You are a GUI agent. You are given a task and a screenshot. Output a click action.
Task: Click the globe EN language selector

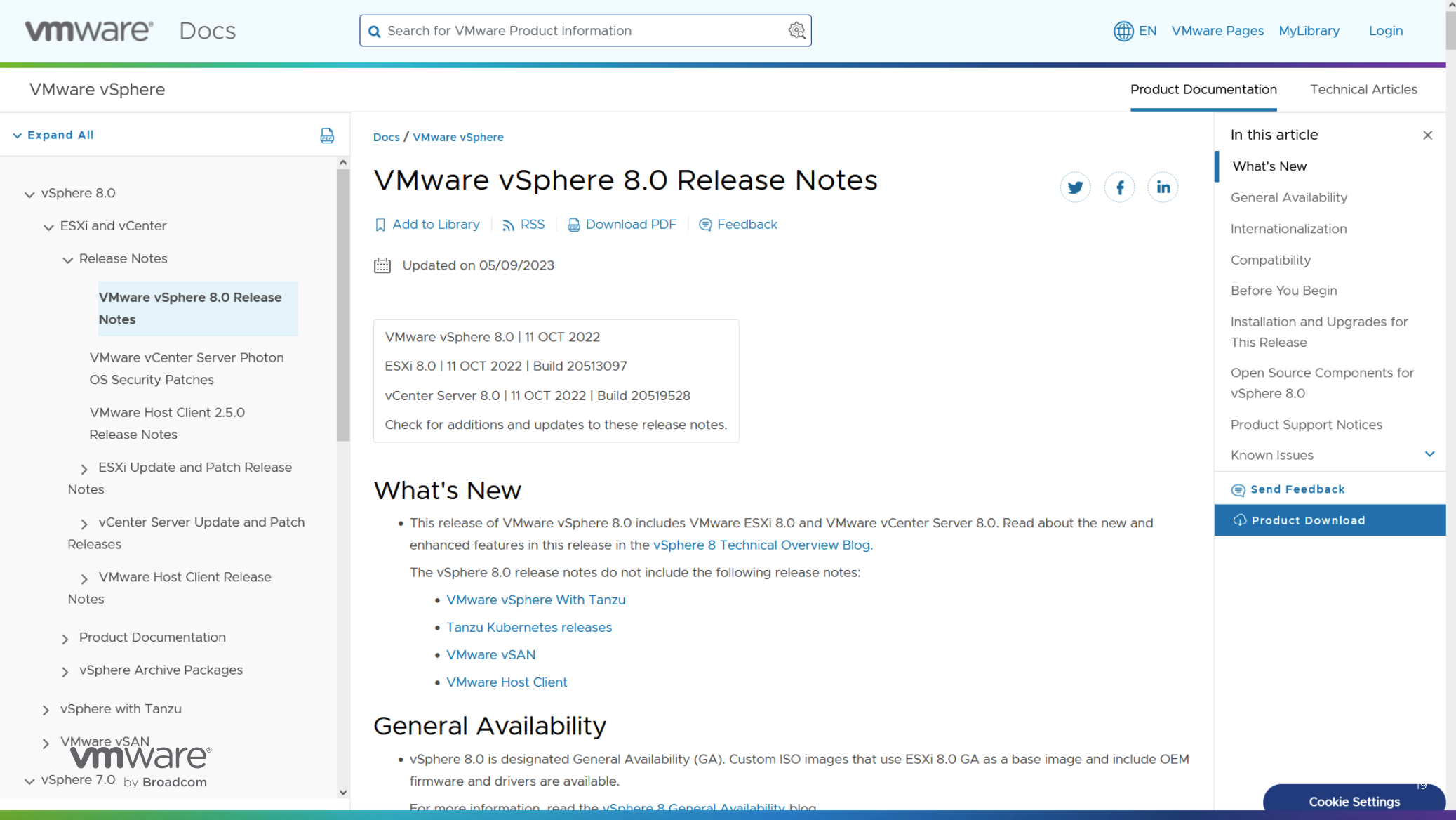[x=1135, y=31]
